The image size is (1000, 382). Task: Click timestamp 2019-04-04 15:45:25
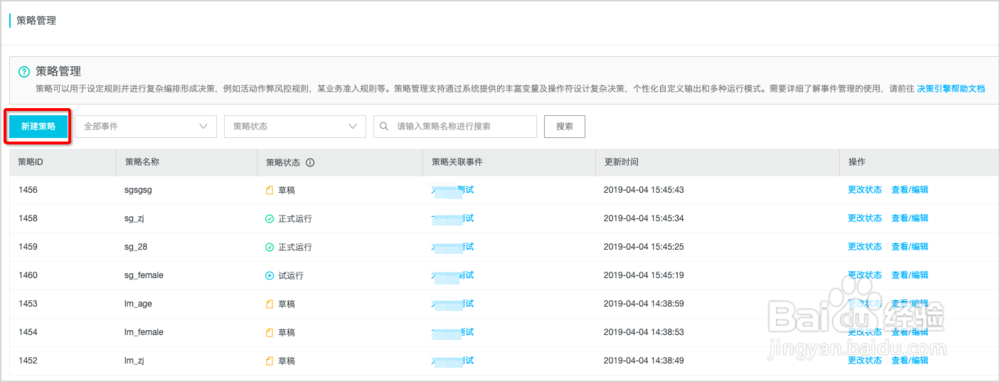point(643,247)
